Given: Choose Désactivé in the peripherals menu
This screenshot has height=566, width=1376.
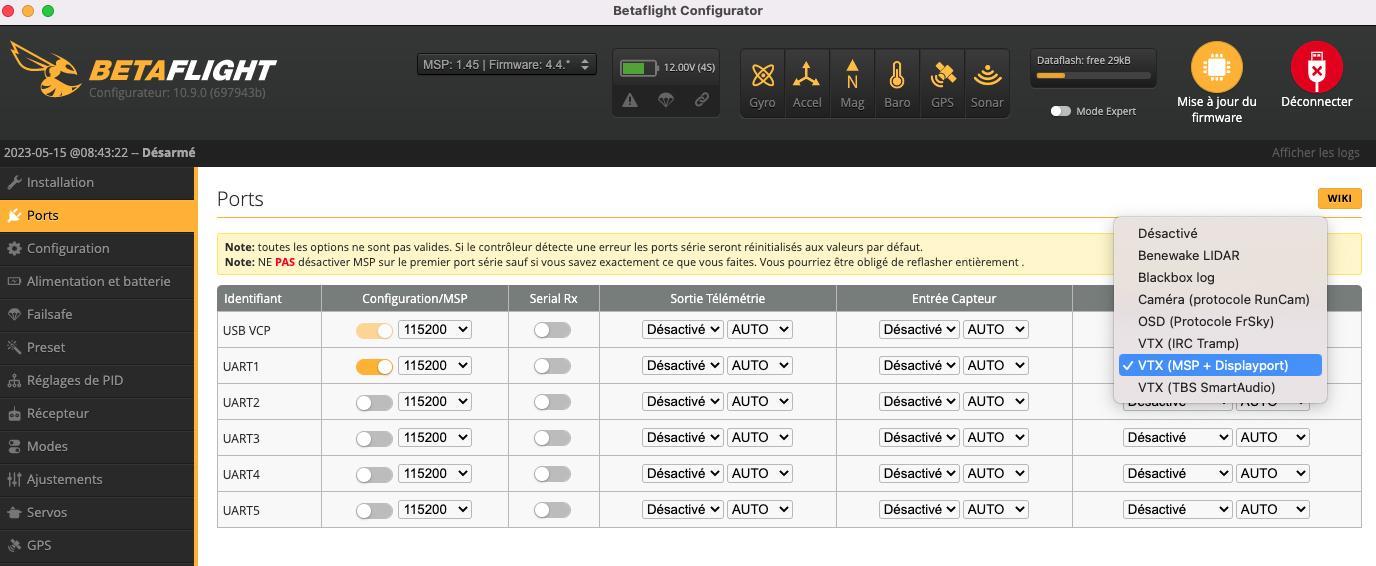Looking at the screenshot, I should 1220,233.
